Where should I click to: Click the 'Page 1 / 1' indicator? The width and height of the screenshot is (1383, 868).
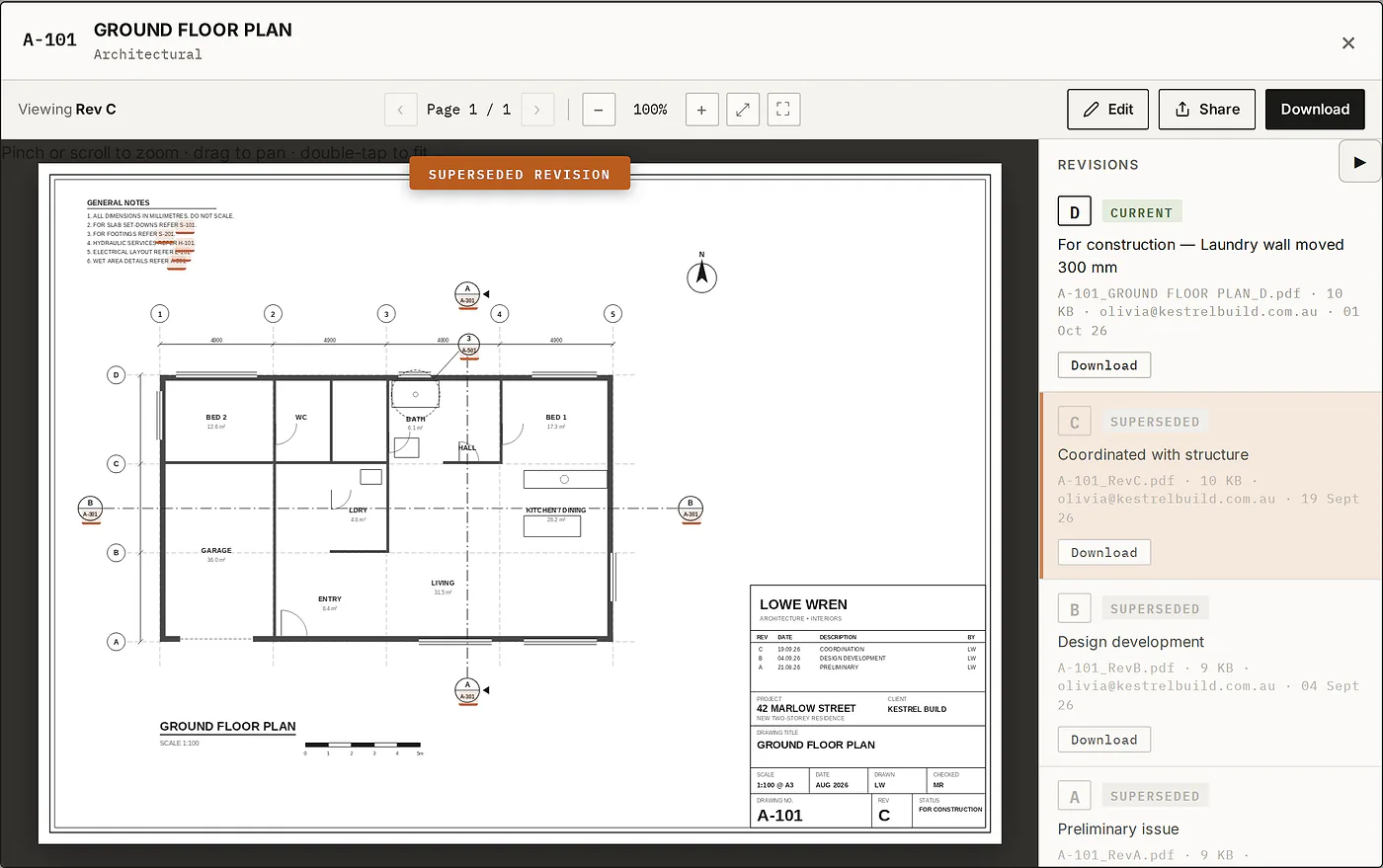click(468, 110)
